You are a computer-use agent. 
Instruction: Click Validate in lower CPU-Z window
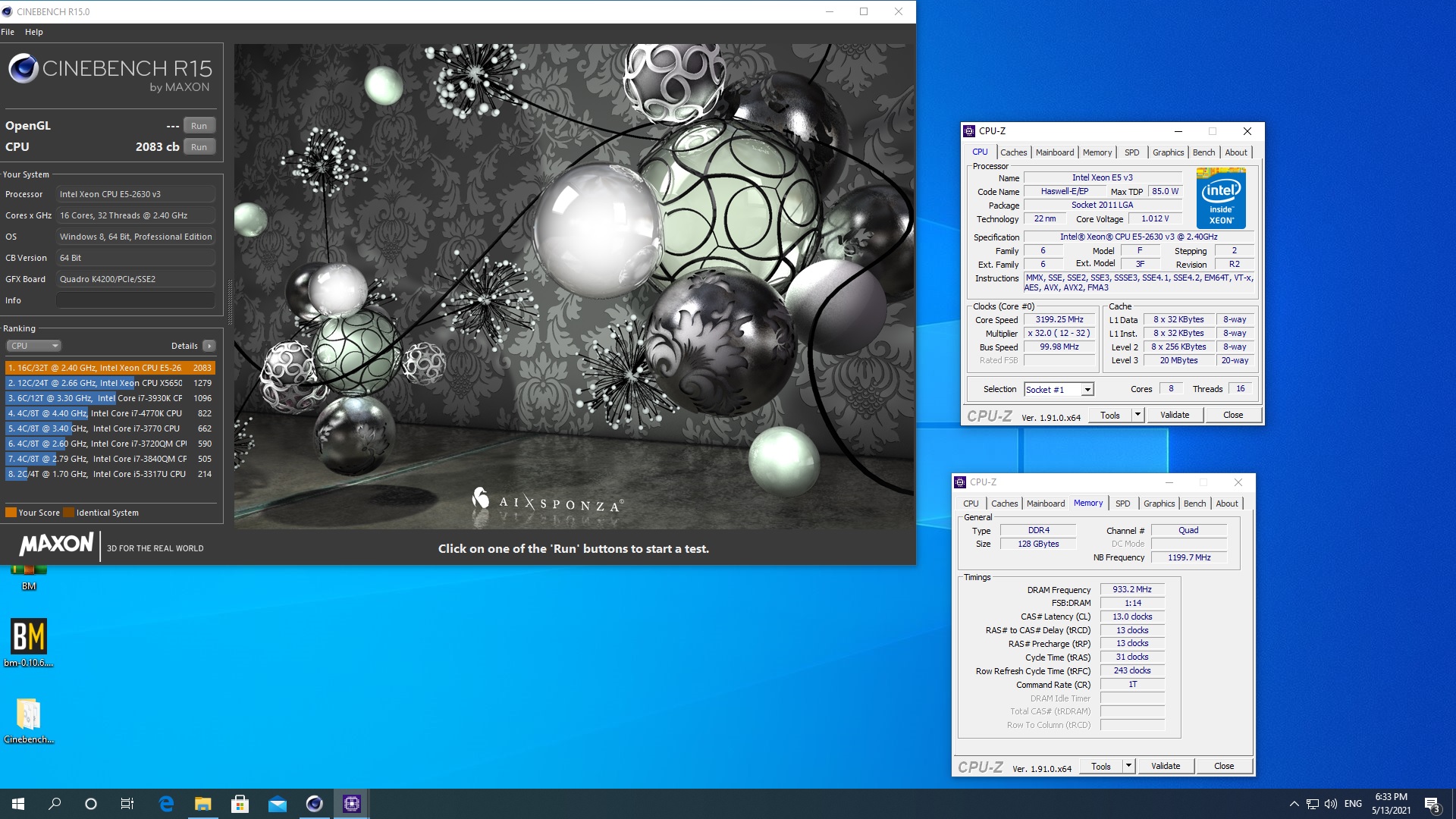coord(1166,766)
